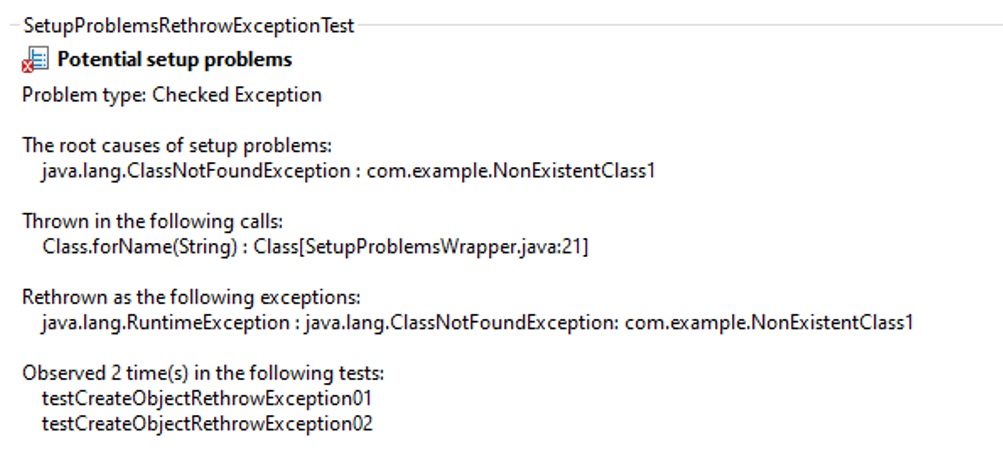Select the root causes of setup problems label

pos(177,145)
